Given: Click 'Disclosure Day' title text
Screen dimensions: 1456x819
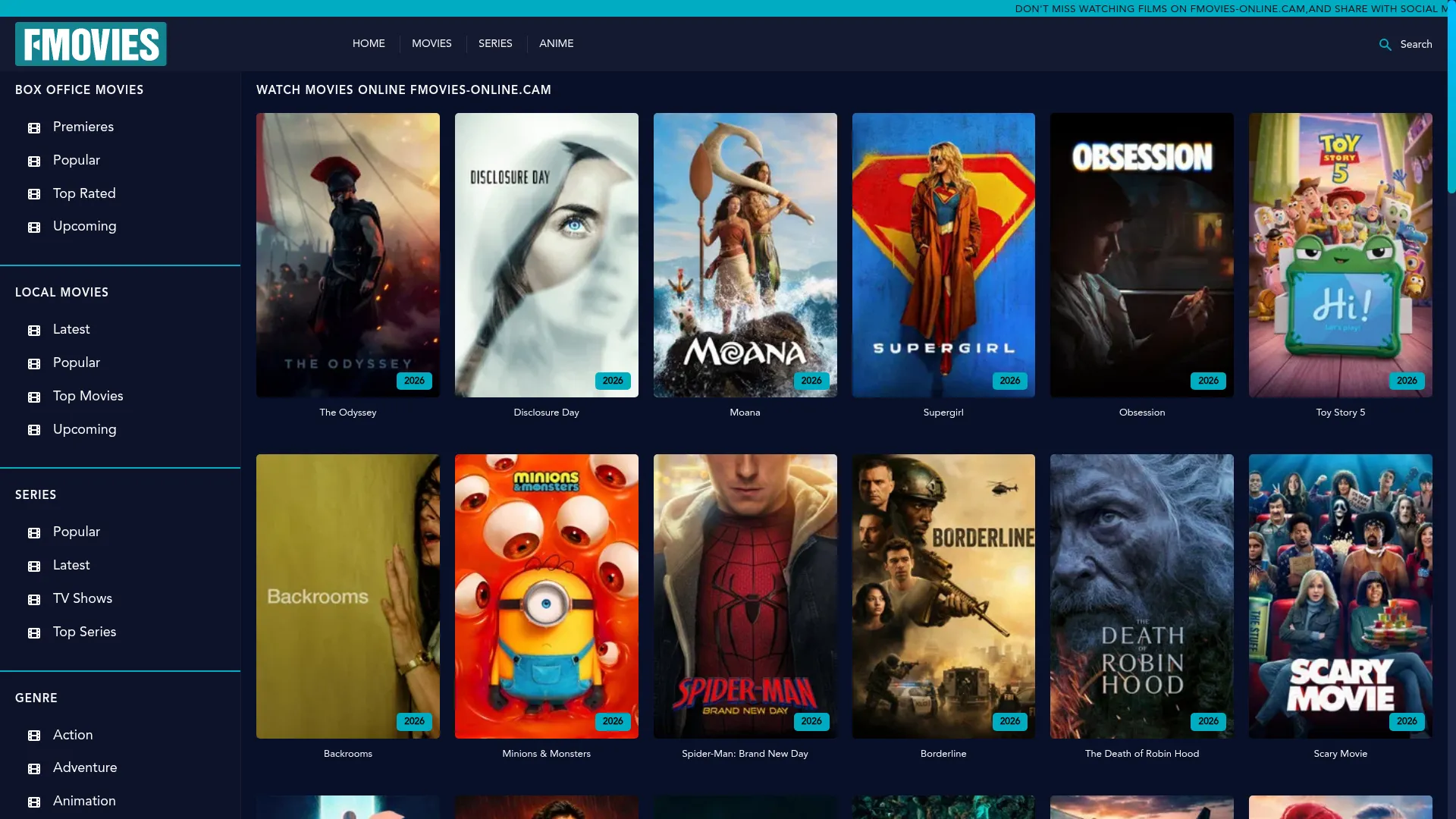Looking at the screenshot, I should 547,413.
